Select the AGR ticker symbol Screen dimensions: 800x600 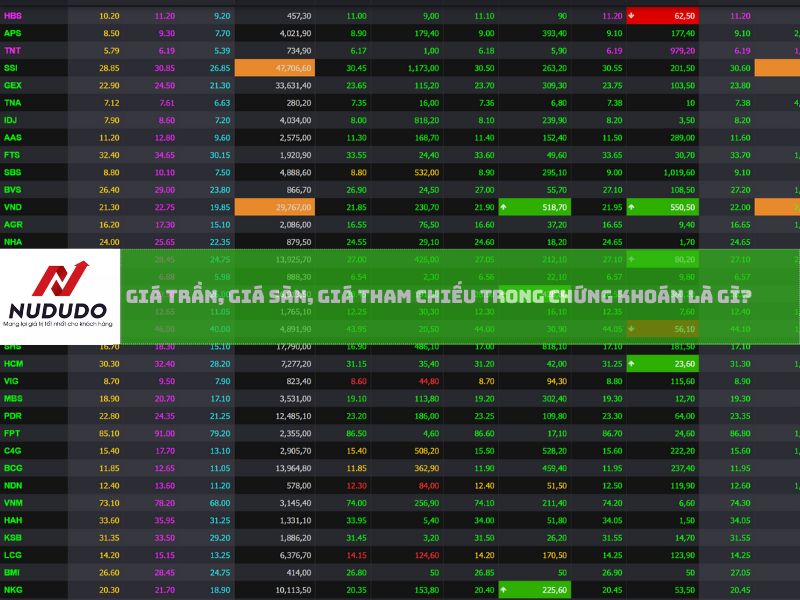click(x=13, y=224)
